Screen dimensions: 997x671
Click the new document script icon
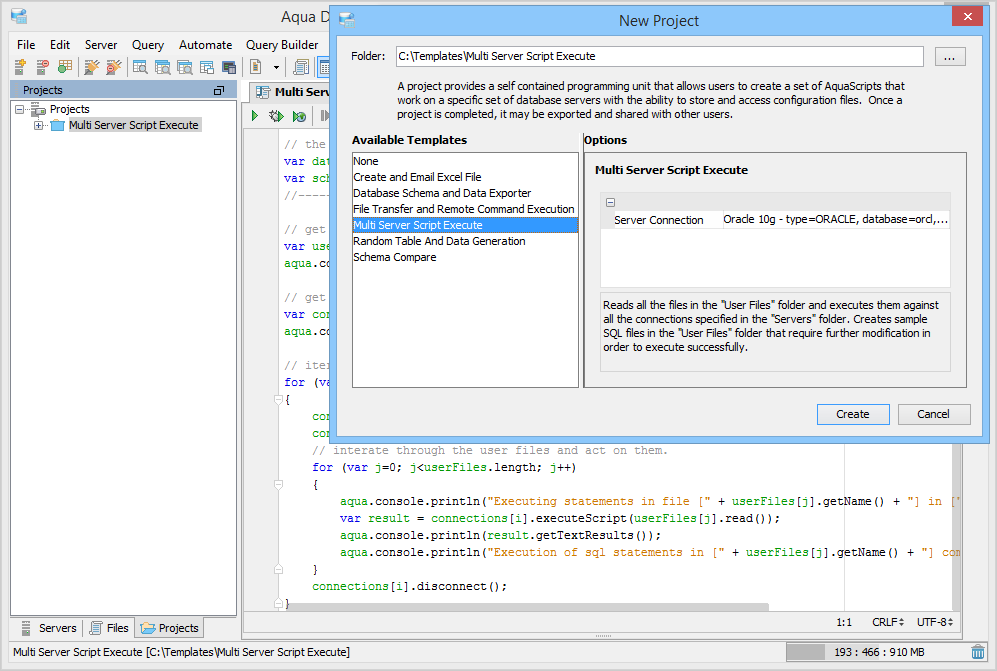256,66
